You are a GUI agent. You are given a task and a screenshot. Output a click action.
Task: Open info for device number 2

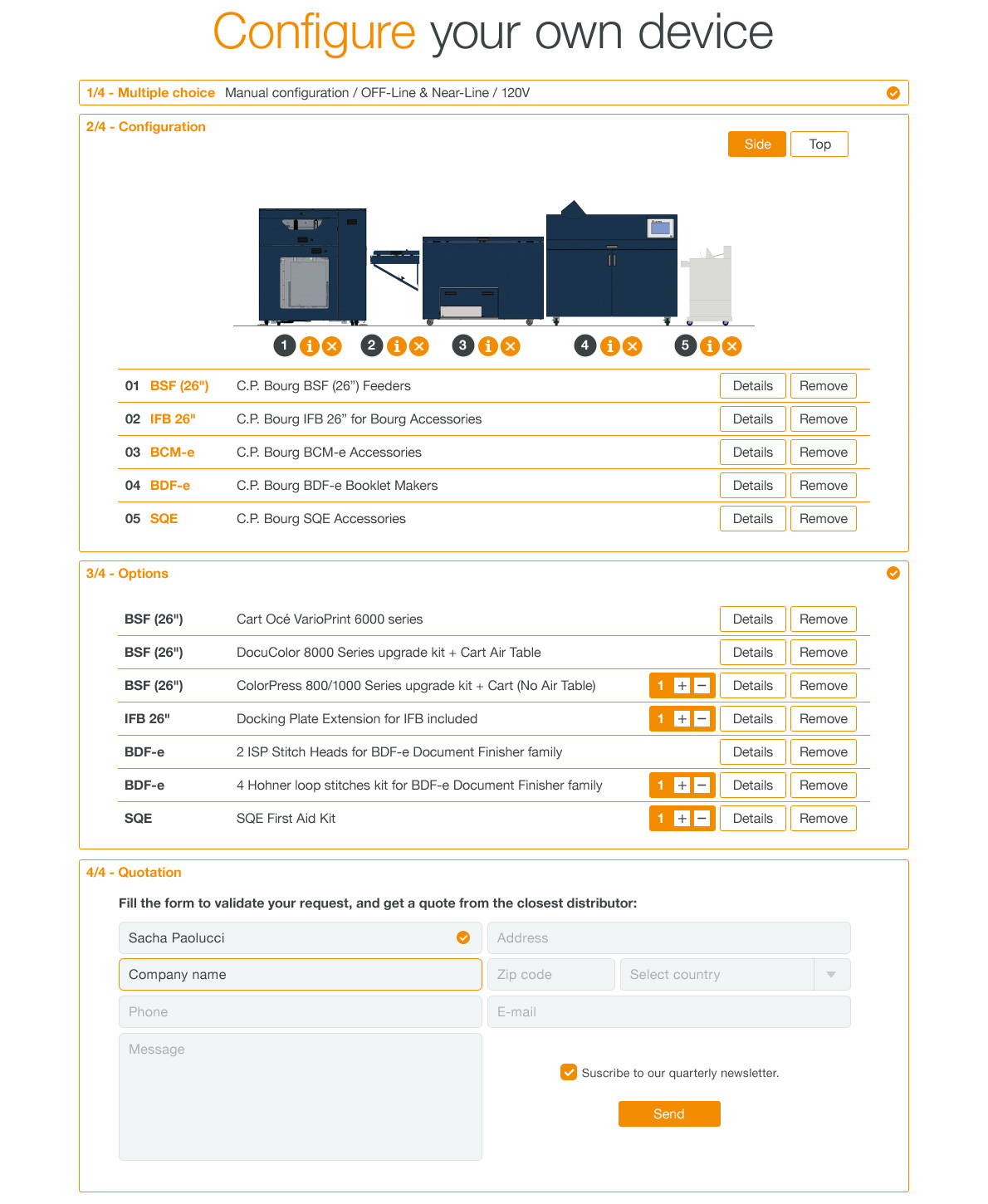(x=397, y=346)
